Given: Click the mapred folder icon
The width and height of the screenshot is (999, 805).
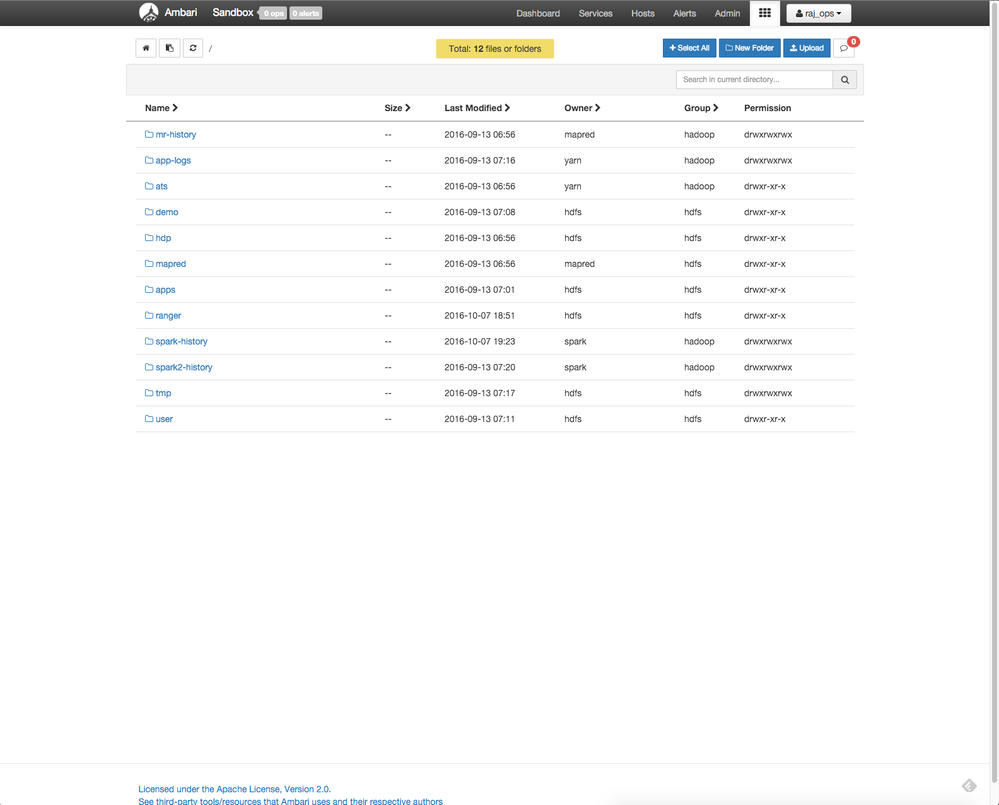Looking at the screenshot, I should (148, 264).
